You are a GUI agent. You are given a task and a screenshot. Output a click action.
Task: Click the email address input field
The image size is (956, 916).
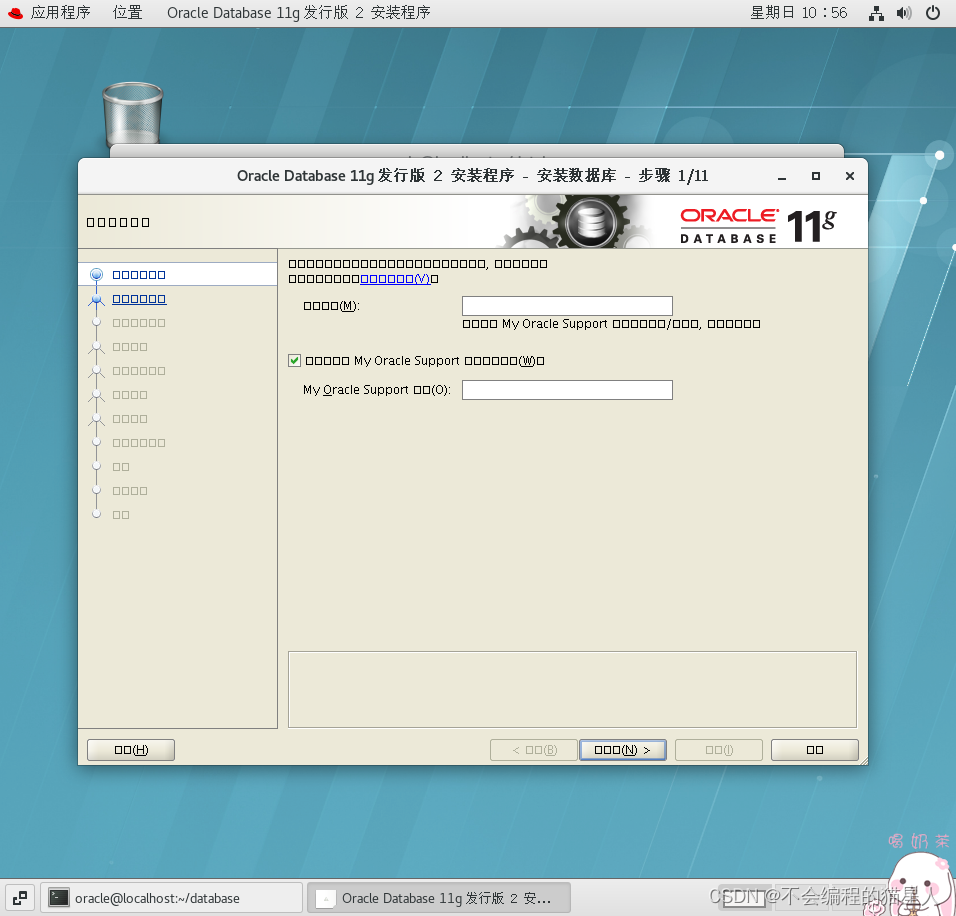567,306
